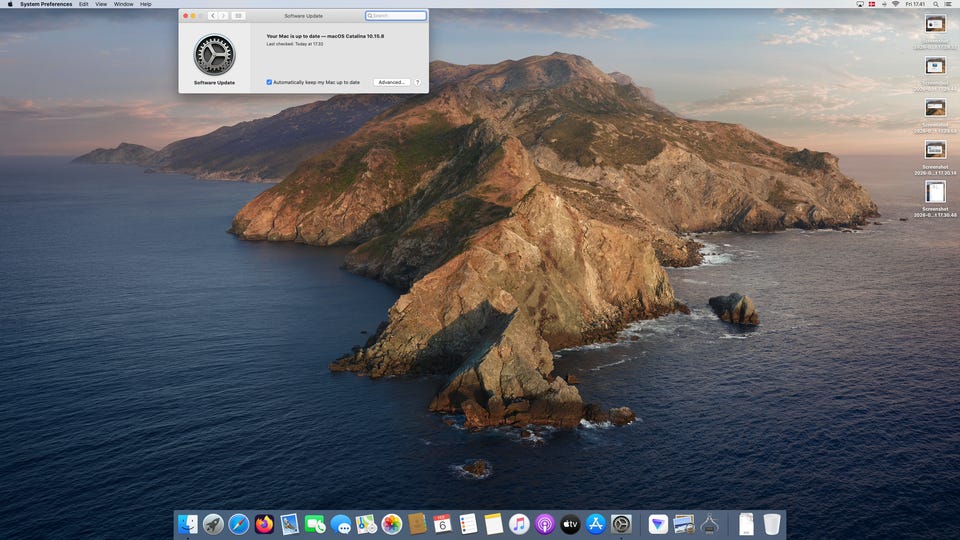
Task: Open Spotlight search in menu bar
Action: click(936, 4)
